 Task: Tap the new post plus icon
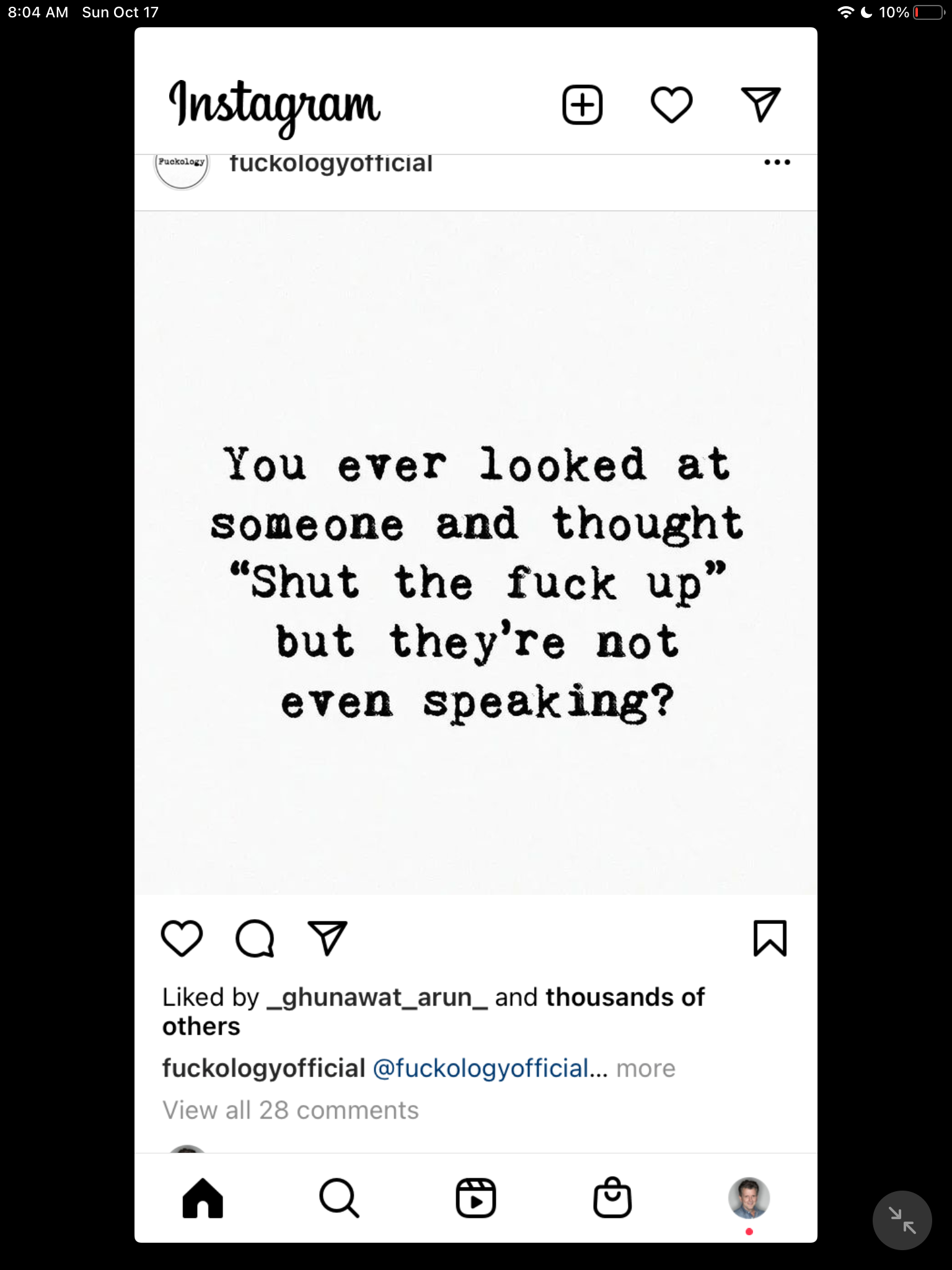click(x=582, y=105)
